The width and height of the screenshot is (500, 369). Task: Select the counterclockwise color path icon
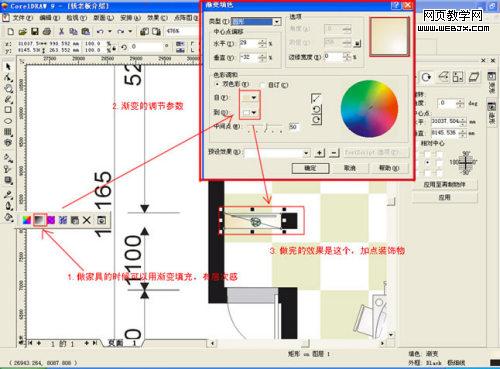coord(317,109)
